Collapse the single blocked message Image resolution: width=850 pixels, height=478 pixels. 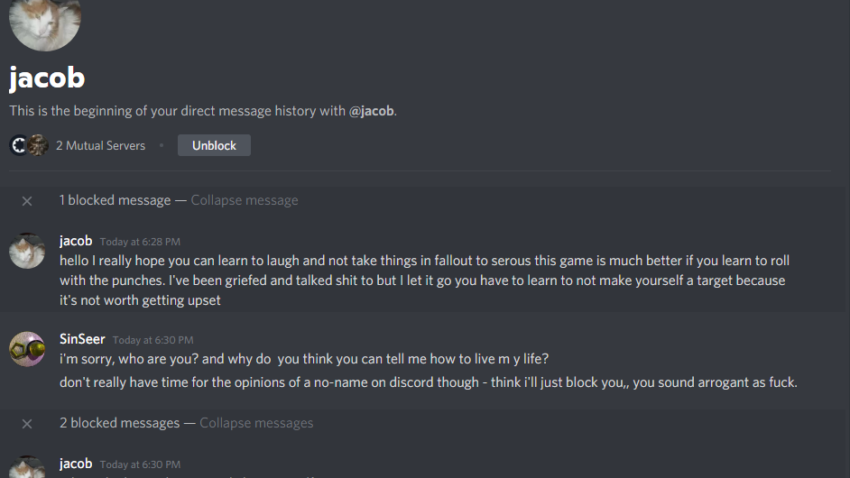[244, 200]
